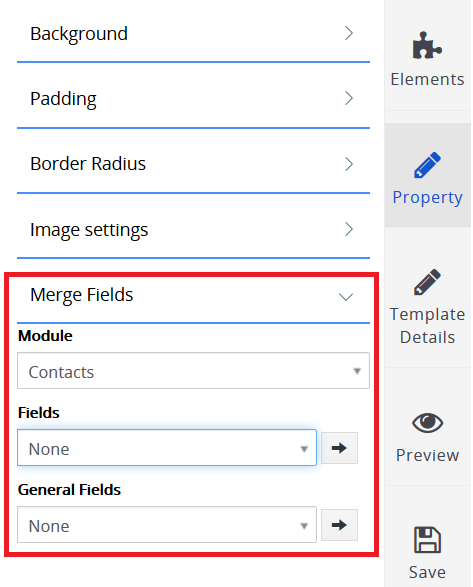Open the General Fields dropdown

coord(167,524)
